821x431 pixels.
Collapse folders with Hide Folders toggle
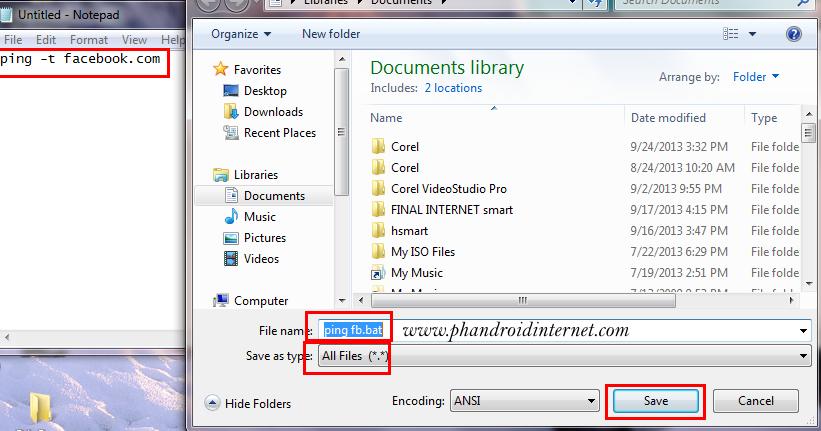click(x=248, y=404)
